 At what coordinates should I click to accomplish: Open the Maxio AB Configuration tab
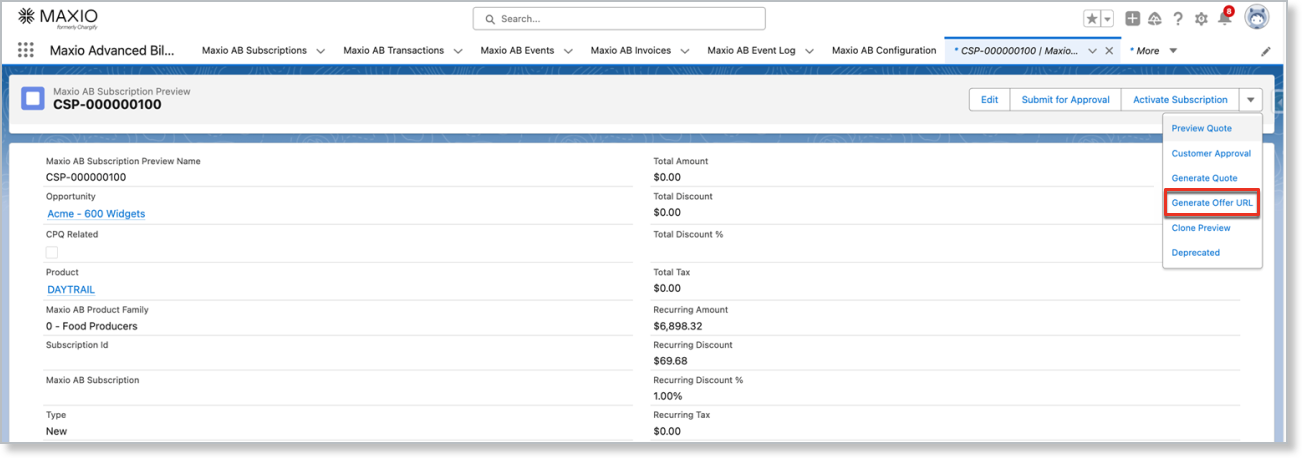click(x=884, y=50)
